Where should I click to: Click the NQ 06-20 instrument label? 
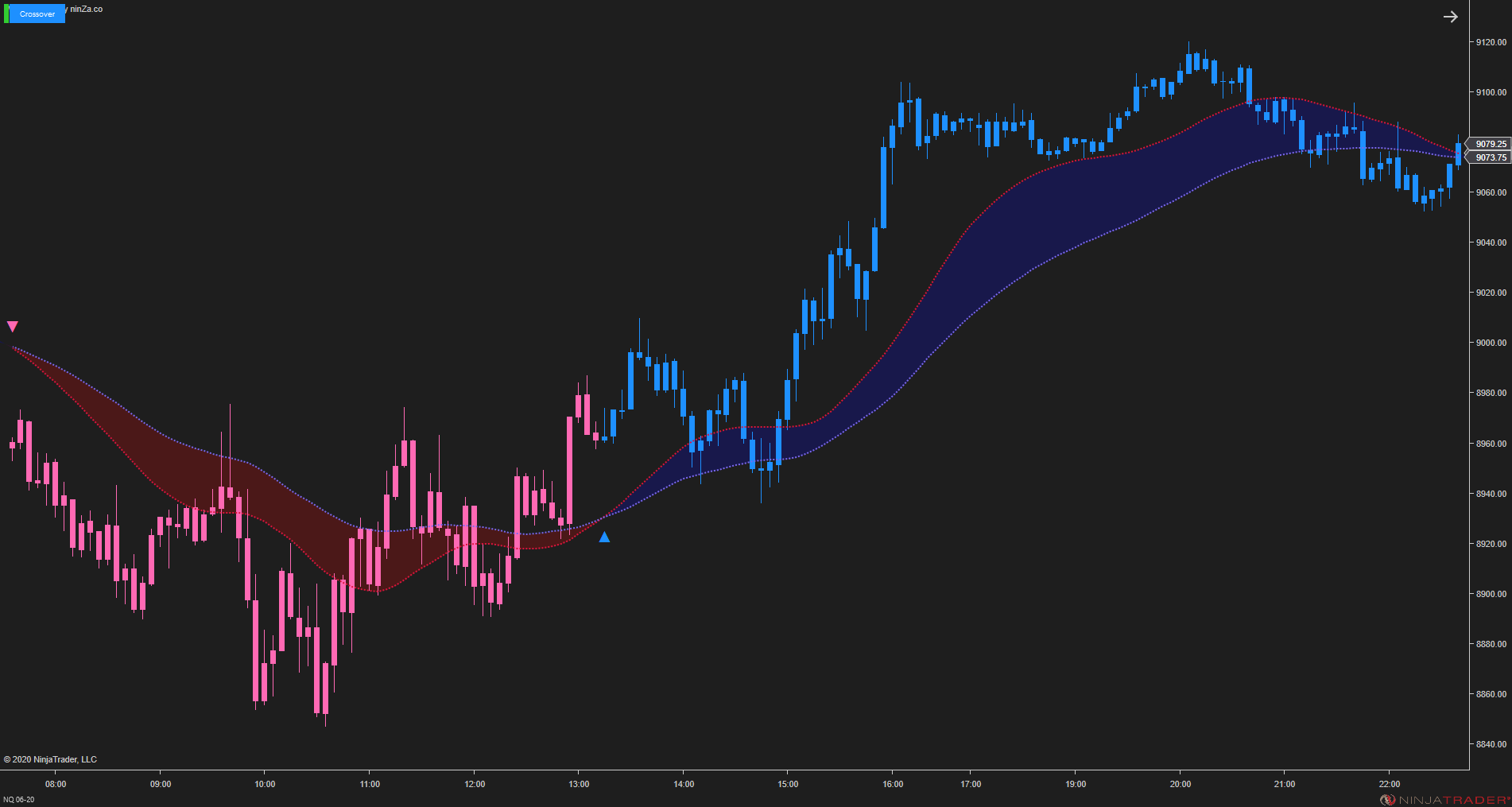[21, 799]
